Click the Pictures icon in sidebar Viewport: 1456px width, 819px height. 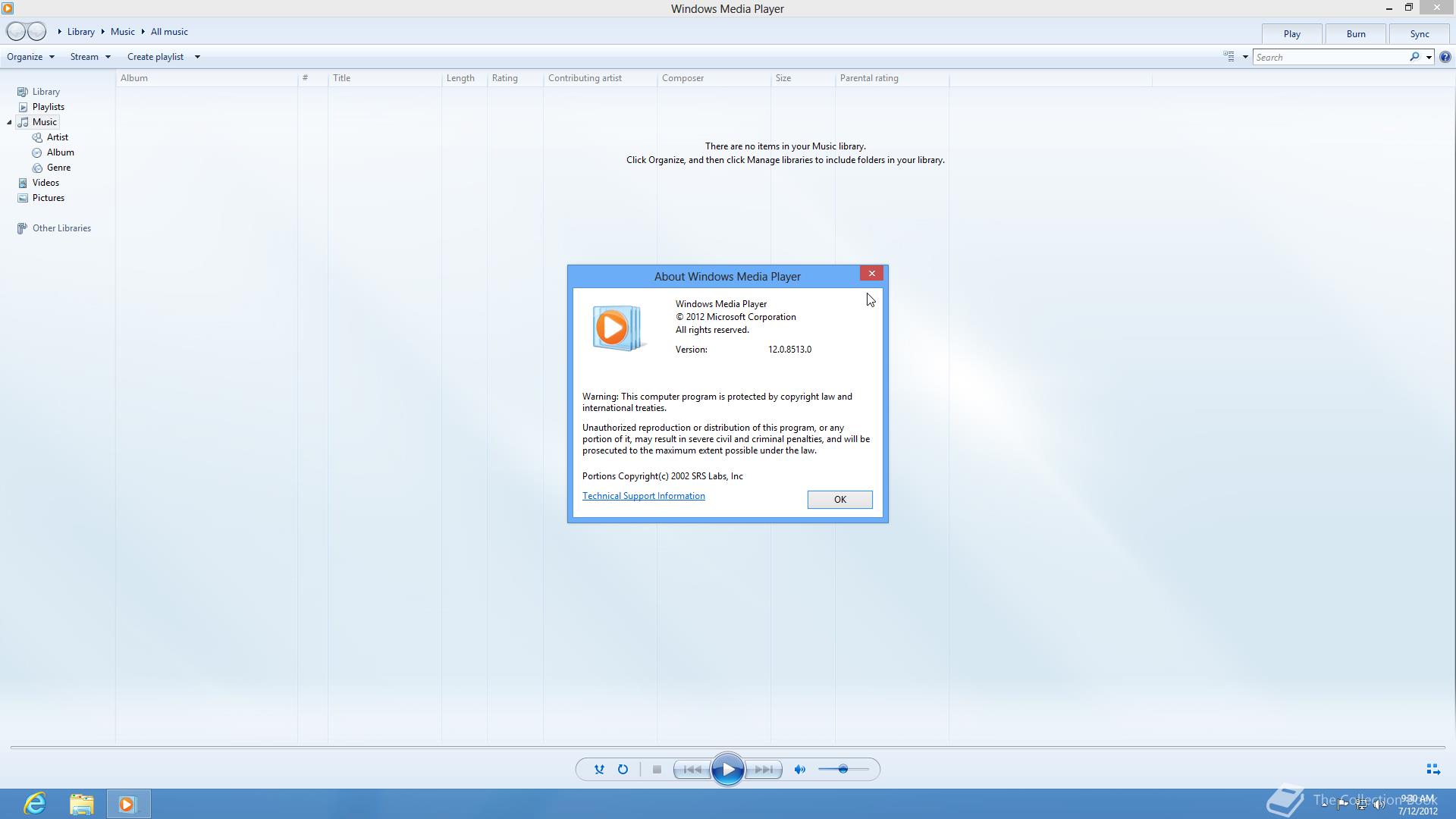[x=23, y=198]
